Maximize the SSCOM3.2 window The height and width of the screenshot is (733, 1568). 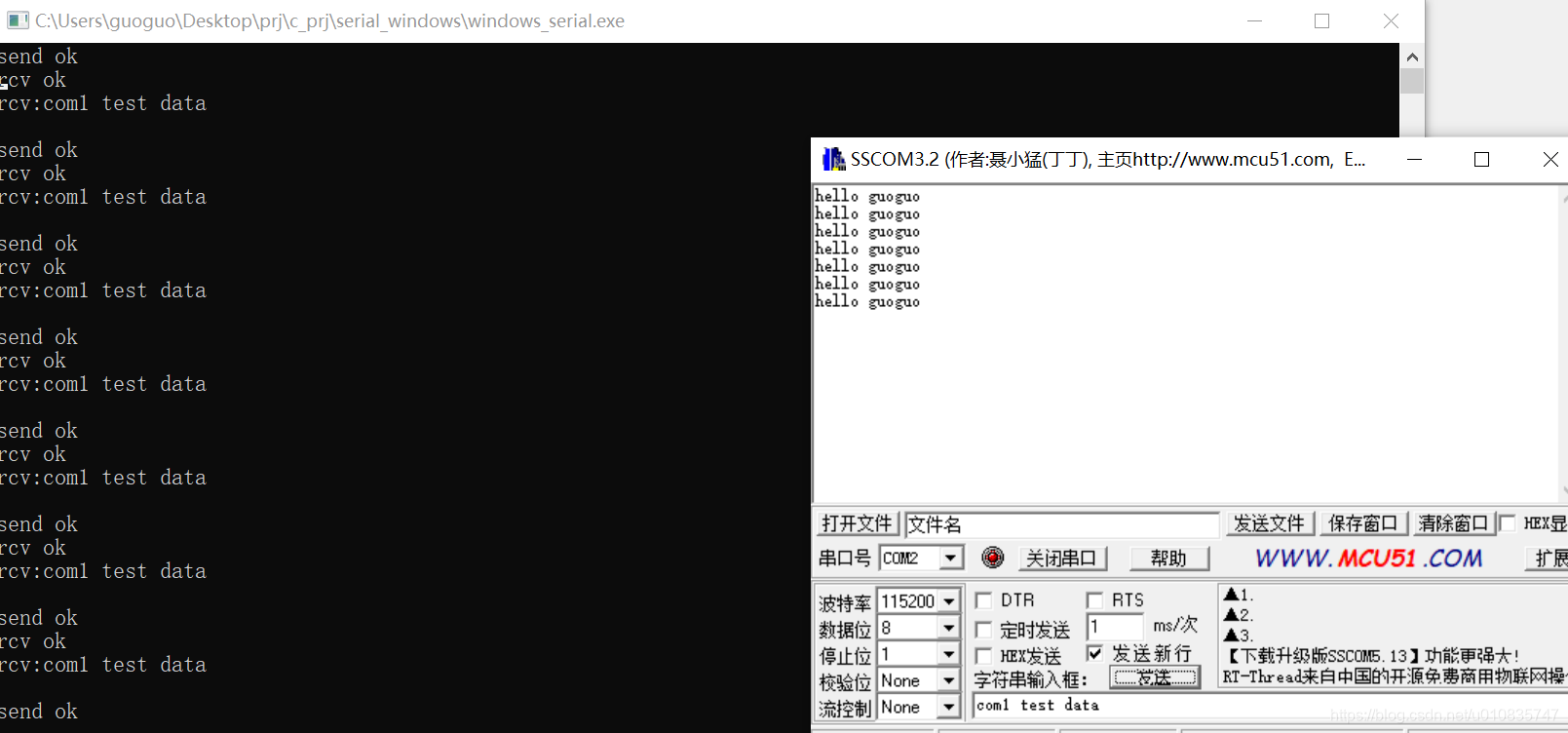pyautogui.click(x=1481, y=159)
